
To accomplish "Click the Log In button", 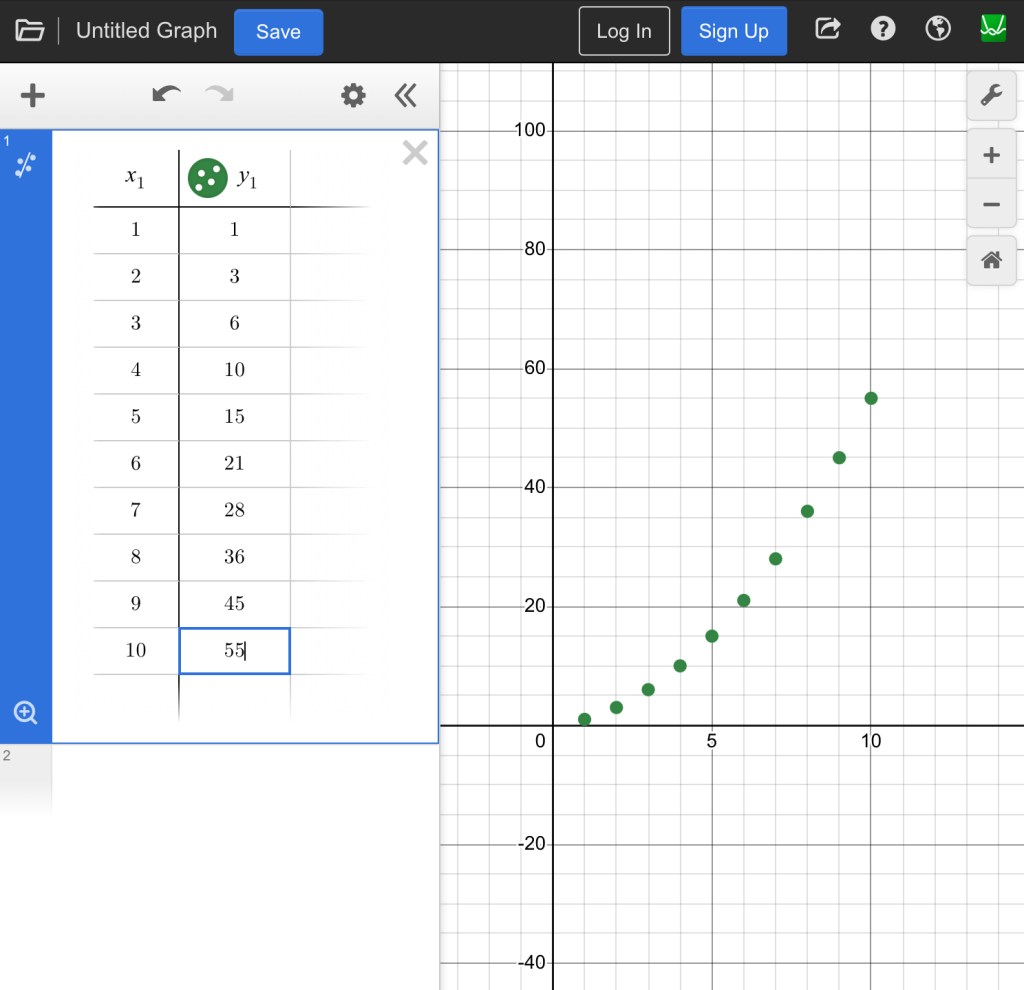I will click(624, 32).
